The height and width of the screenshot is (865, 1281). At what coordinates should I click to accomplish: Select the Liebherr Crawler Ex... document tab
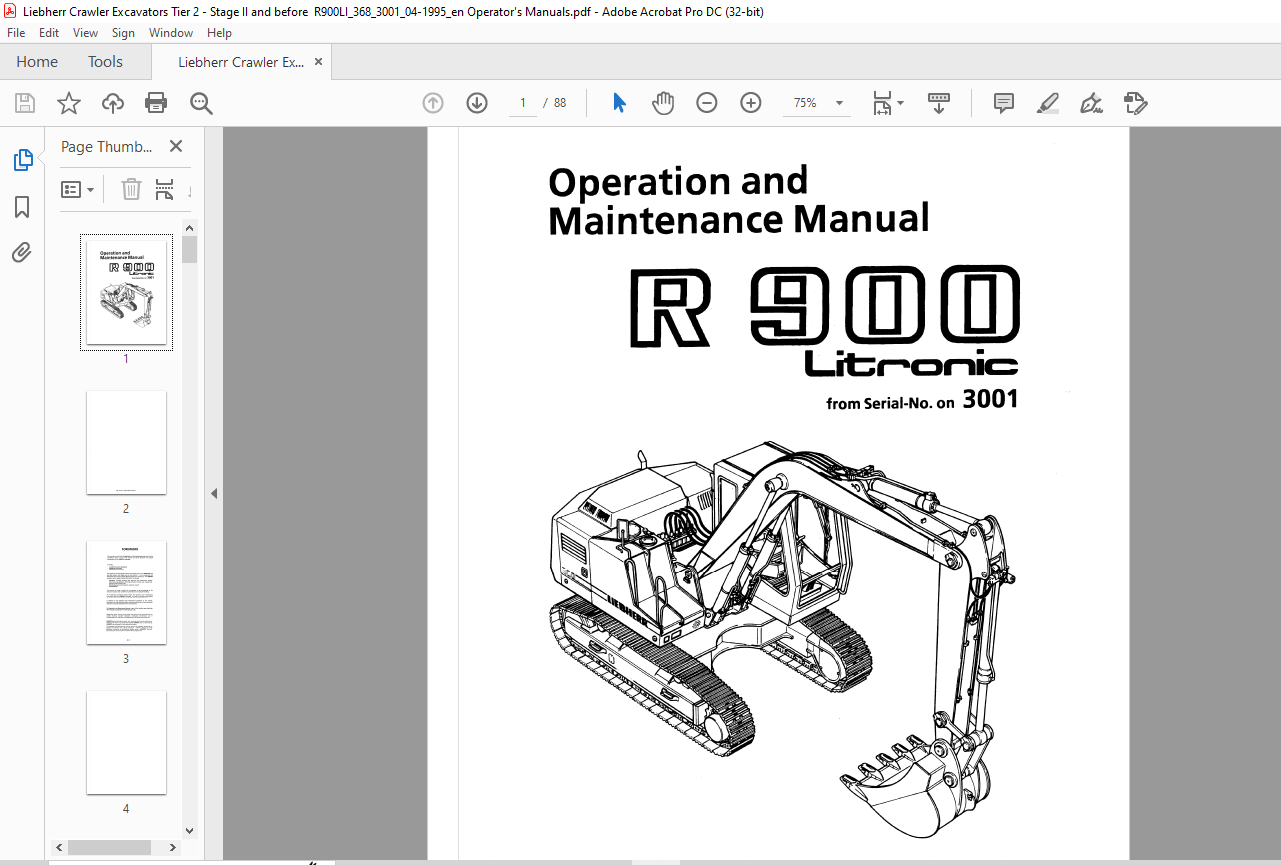(241, 62)
